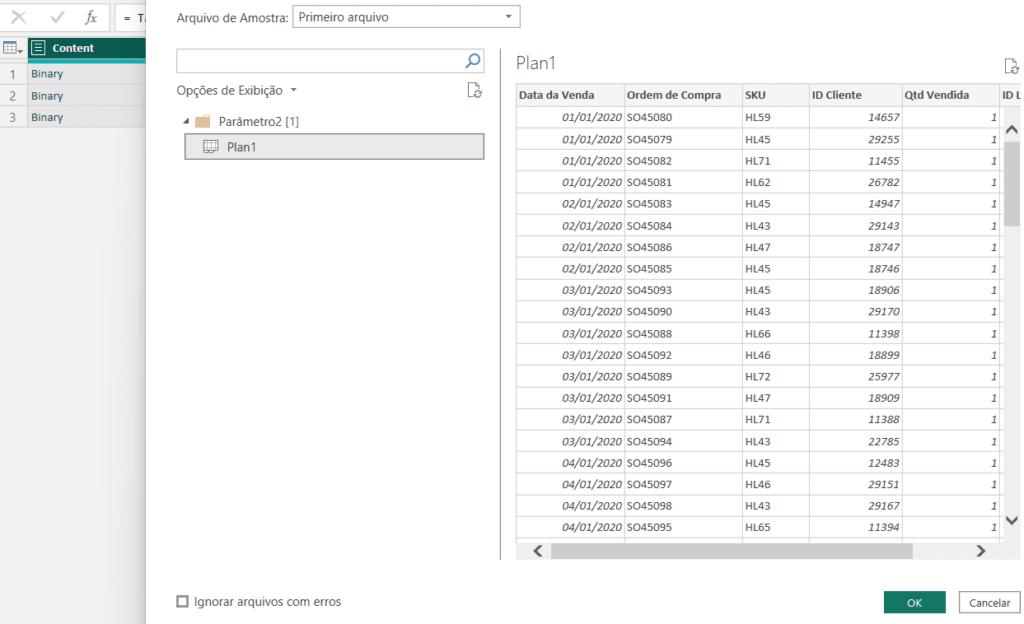Click the vertical scrollbar thumb in preview

pos(1012,183)
